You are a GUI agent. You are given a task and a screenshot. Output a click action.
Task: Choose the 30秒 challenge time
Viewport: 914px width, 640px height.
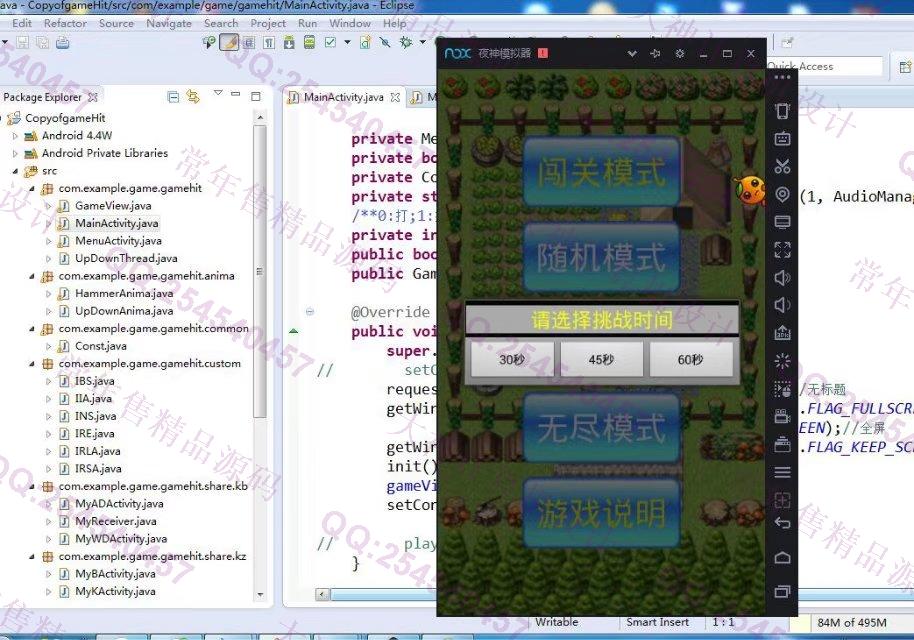[512, 359]
